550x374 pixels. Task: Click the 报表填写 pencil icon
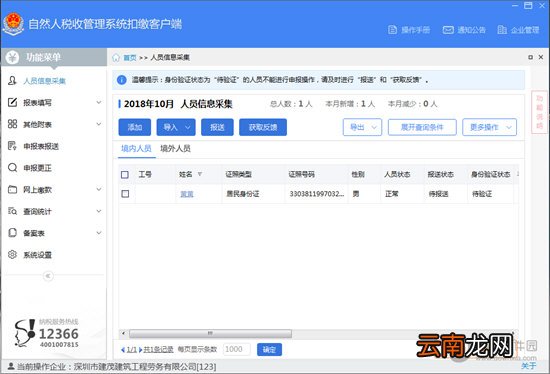coord(12,102)
